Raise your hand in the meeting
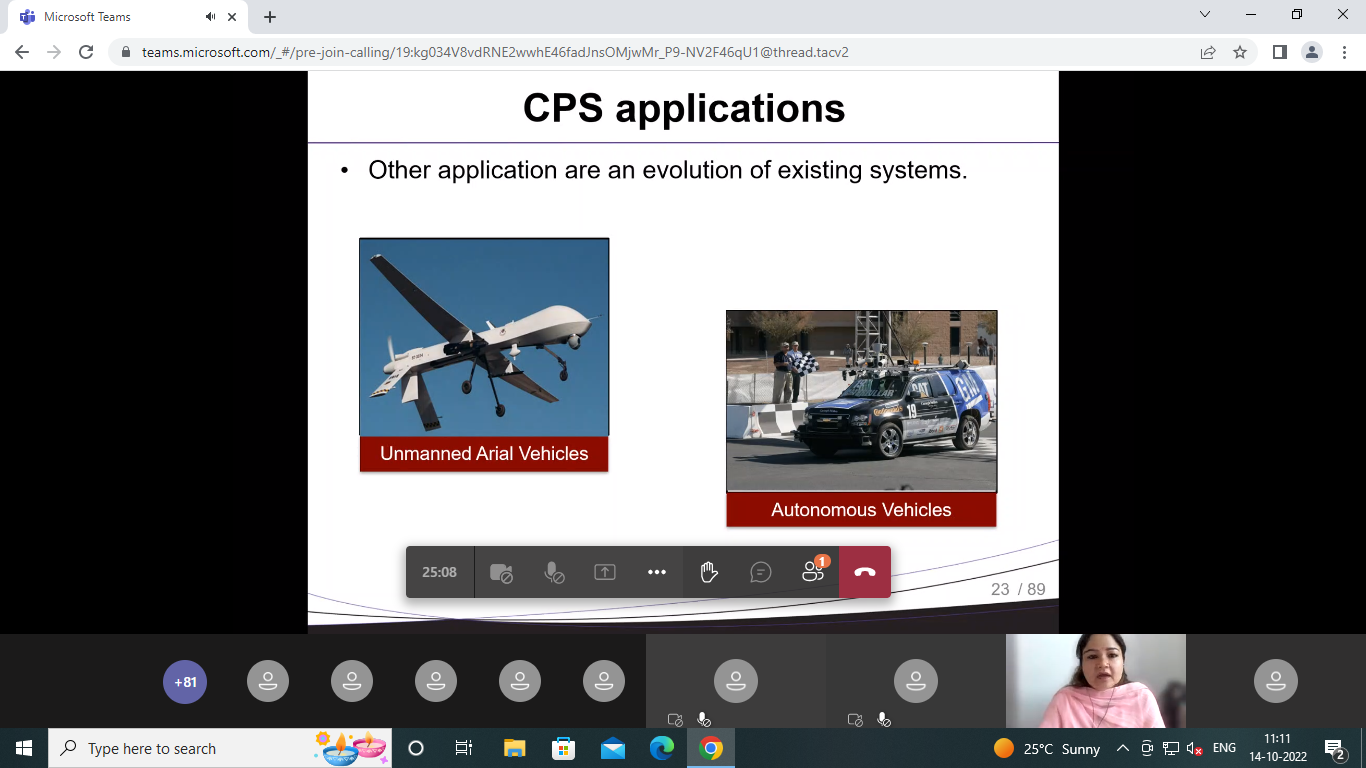 pos(709,572)
